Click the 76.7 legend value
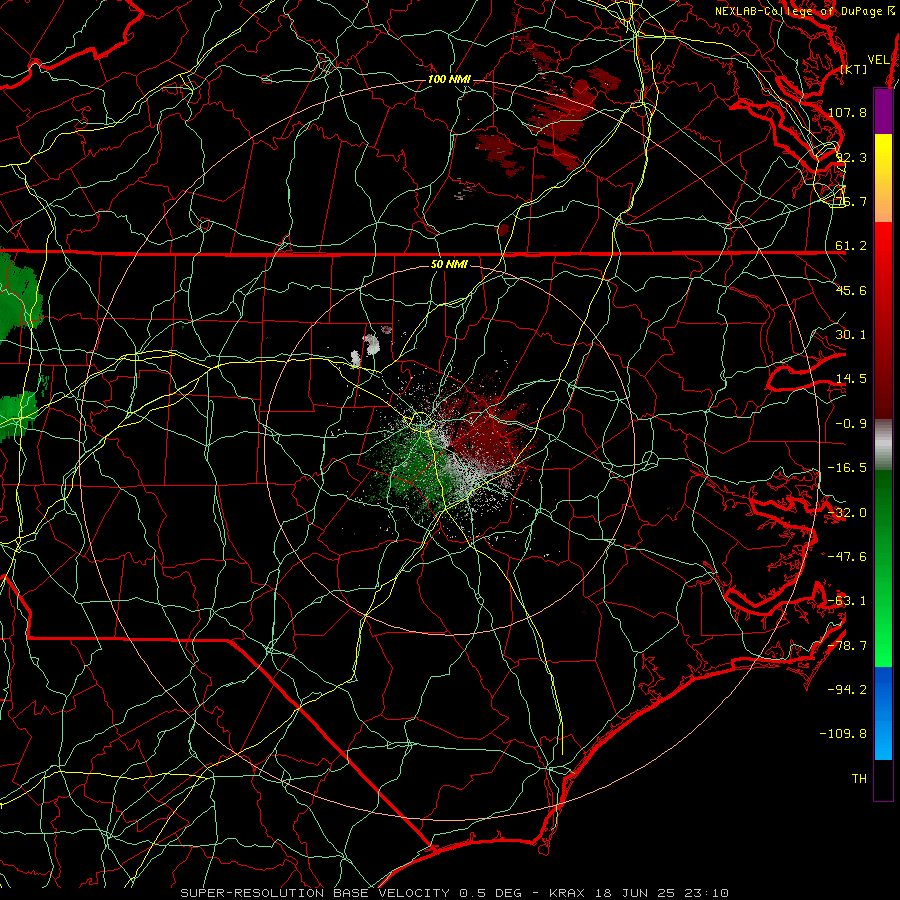Viewport: 900px width, 900px height. (x=851, y=201)
